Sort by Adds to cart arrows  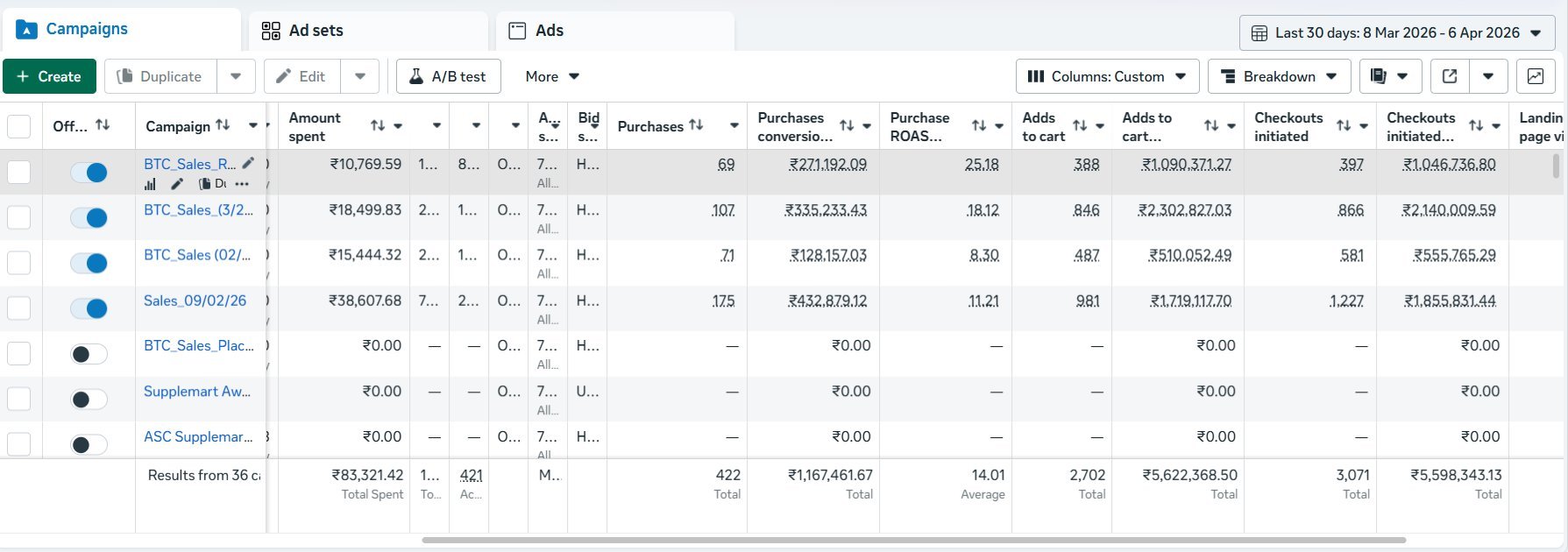pyautogui.click(x=1080, y=125)
